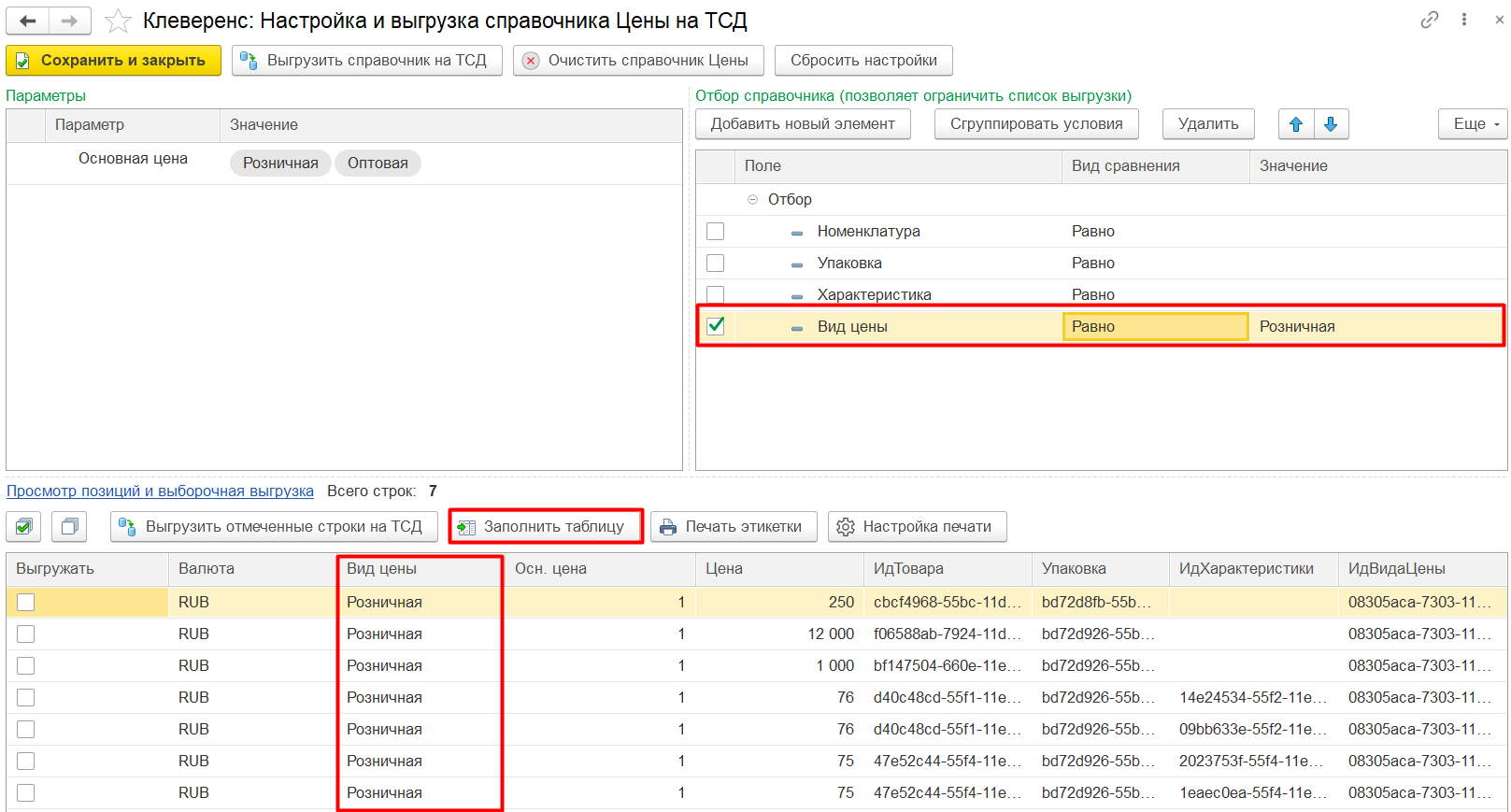Viewport: 1511px width, 812px height.
Task: Click Вид сравнения column header
Action: [1155, 166]
